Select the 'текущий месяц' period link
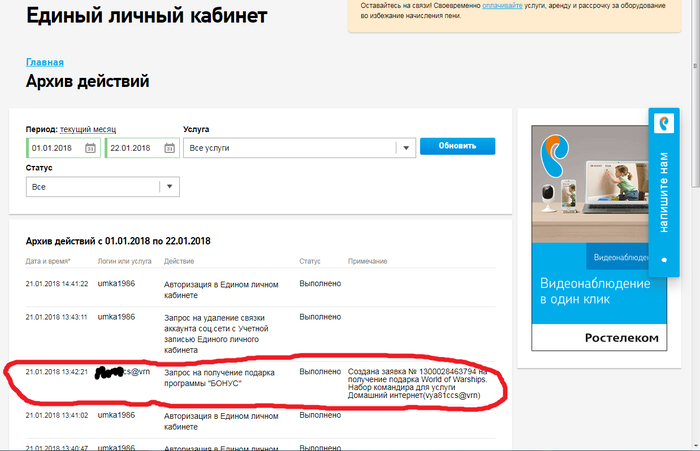 [88, 130]
